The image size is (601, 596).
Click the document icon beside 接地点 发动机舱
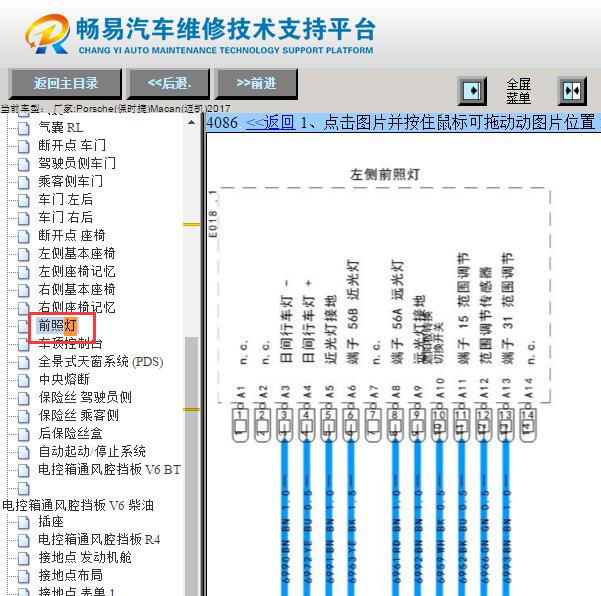click(24, 559)
